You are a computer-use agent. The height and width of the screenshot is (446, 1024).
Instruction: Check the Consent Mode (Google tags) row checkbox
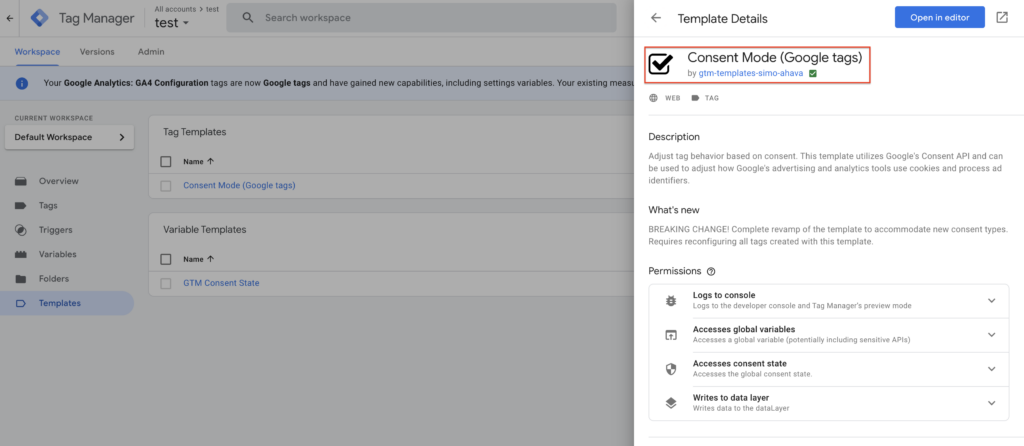tap(166, 185)
